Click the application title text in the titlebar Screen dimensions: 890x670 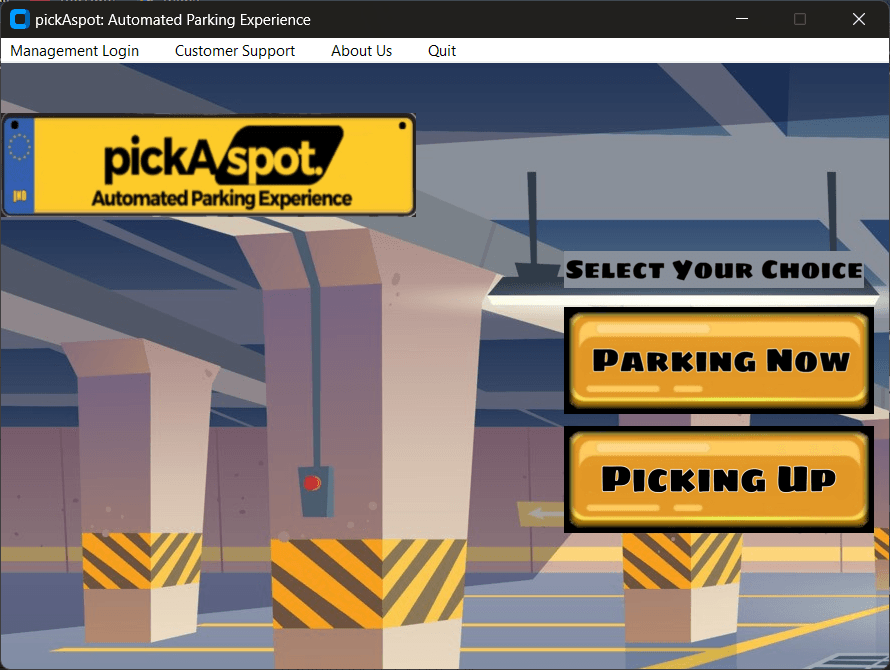click(172, 18)
